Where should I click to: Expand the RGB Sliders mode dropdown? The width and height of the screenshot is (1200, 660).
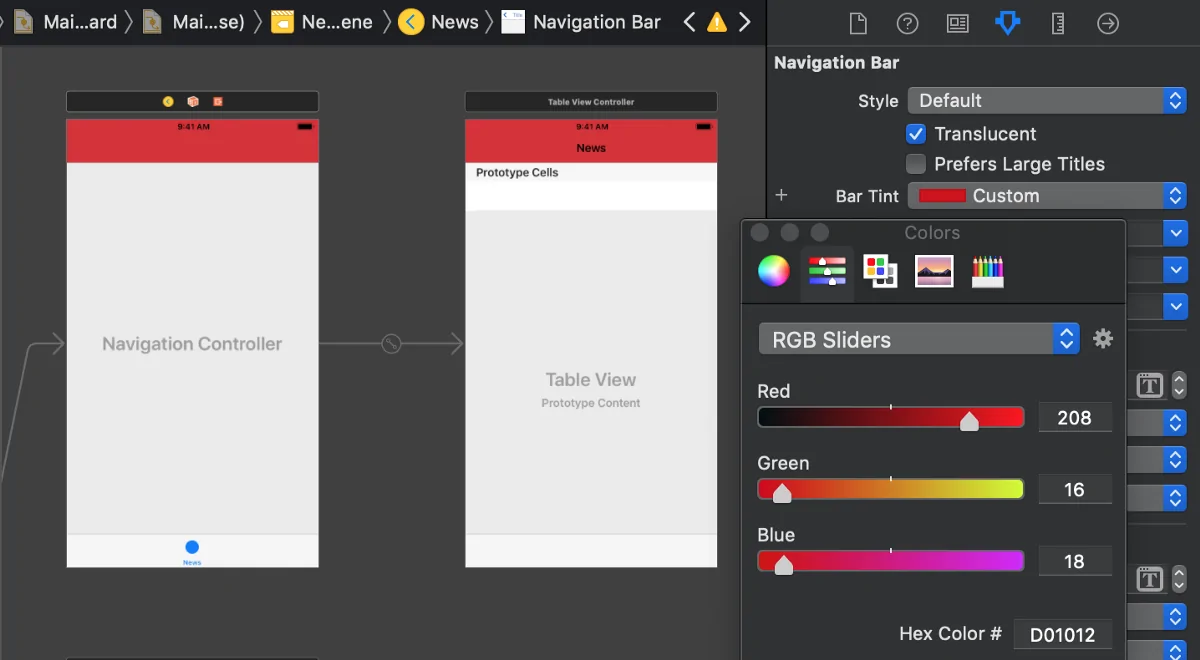pos(918,339)
